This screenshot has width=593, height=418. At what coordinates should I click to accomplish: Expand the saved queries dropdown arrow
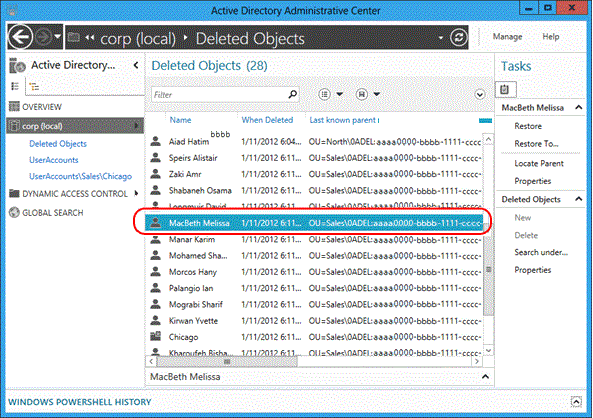(x=377, y=94)
